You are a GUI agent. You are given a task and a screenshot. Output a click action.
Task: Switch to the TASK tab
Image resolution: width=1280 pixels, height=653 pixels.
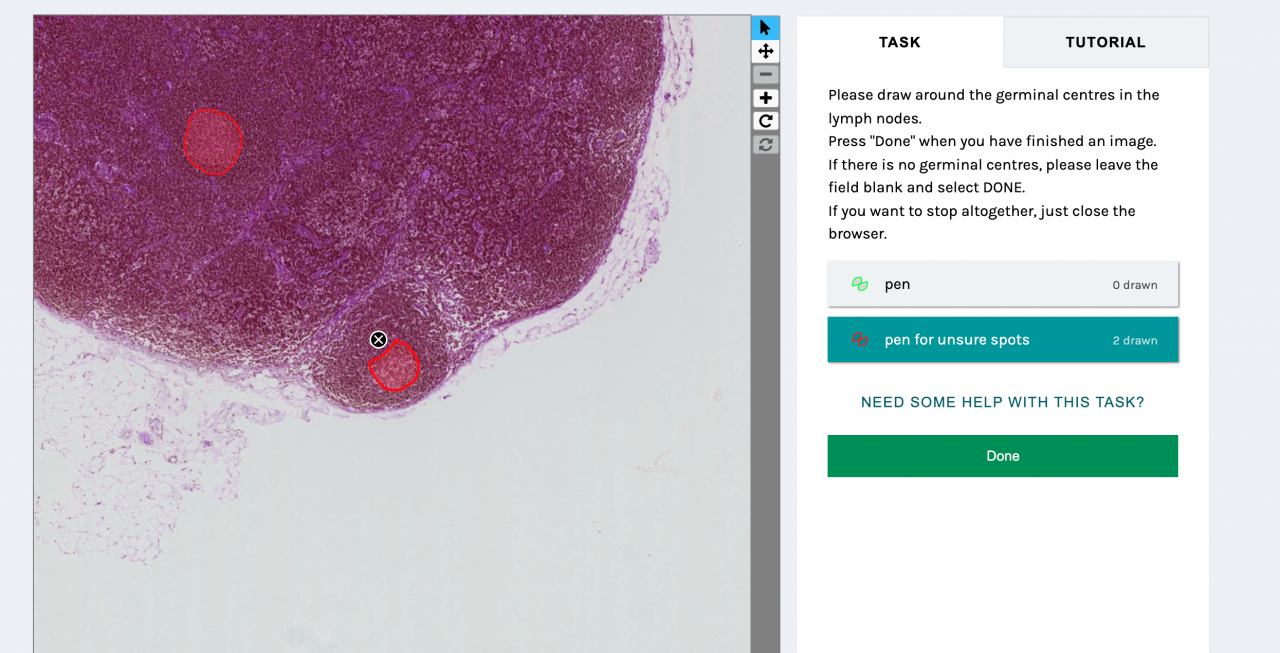pos(900,42)
